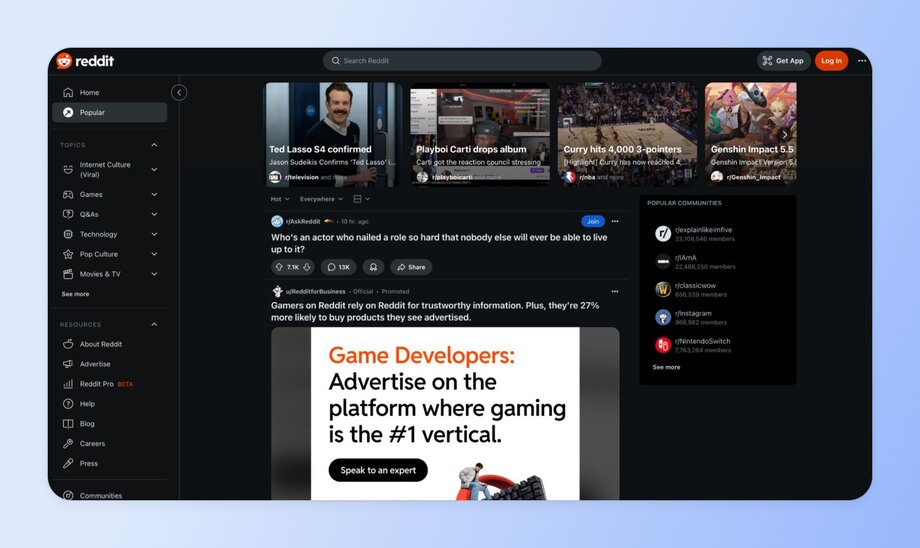This screenshot has width=920, height=548.
Task: Open the Everywhere location dropdown
Action: [x=322, y=199]
